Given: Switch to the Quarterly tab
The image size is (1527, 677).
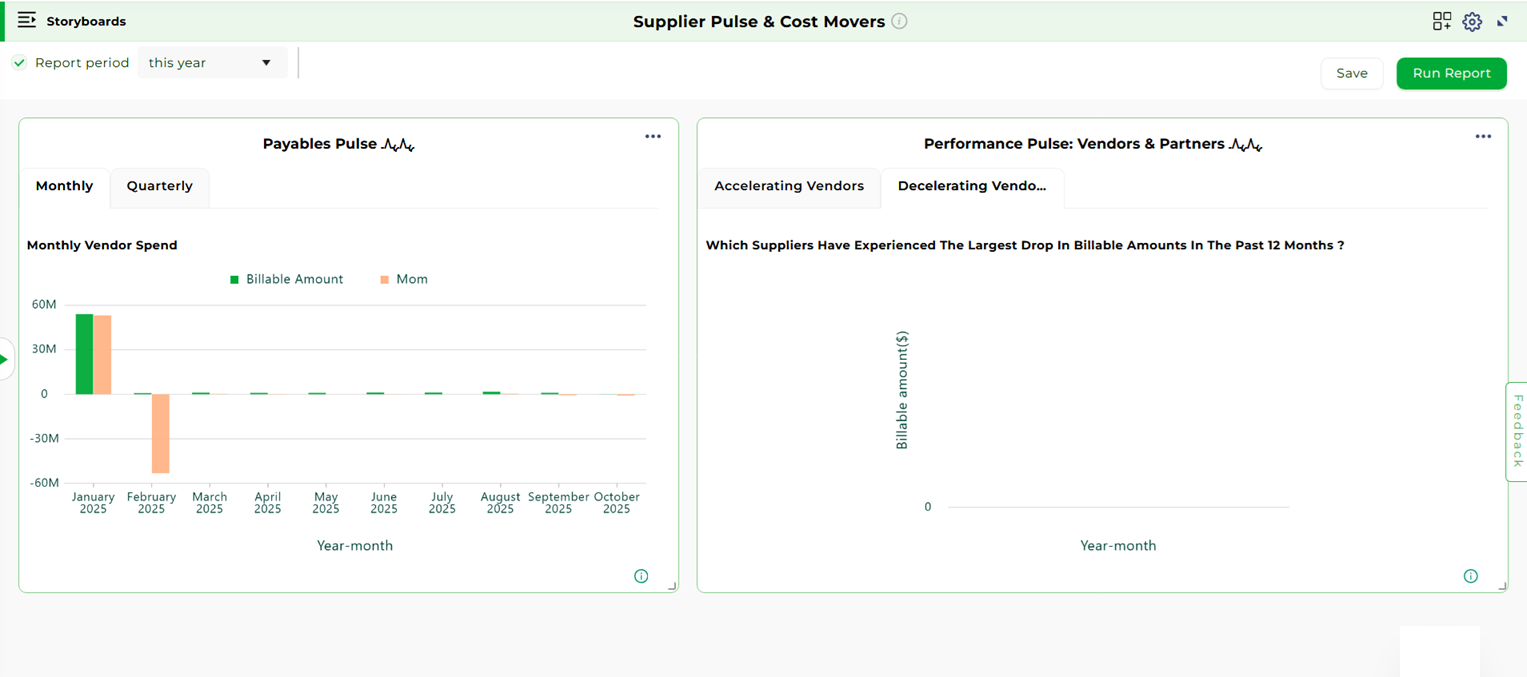Looking at the screenshot, I should coord(159,187).
